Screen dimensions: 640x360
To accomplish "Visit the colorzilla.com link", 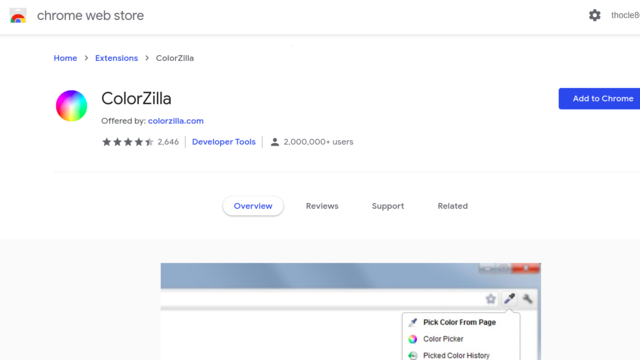I will coord(176,121).
